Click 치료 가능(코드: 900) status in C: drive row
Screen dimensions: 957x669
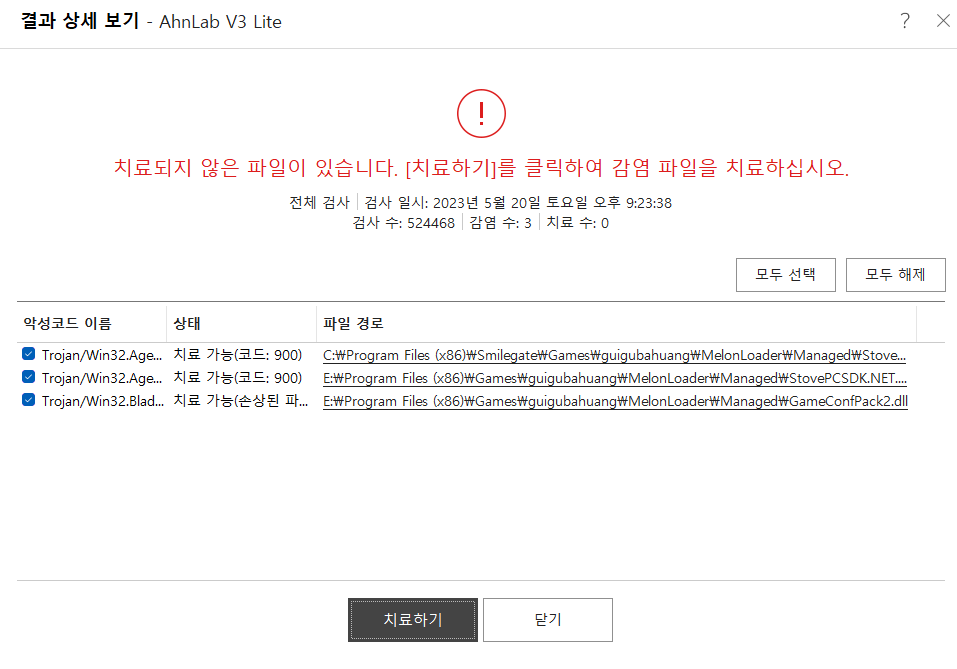(x=238, y=354)
